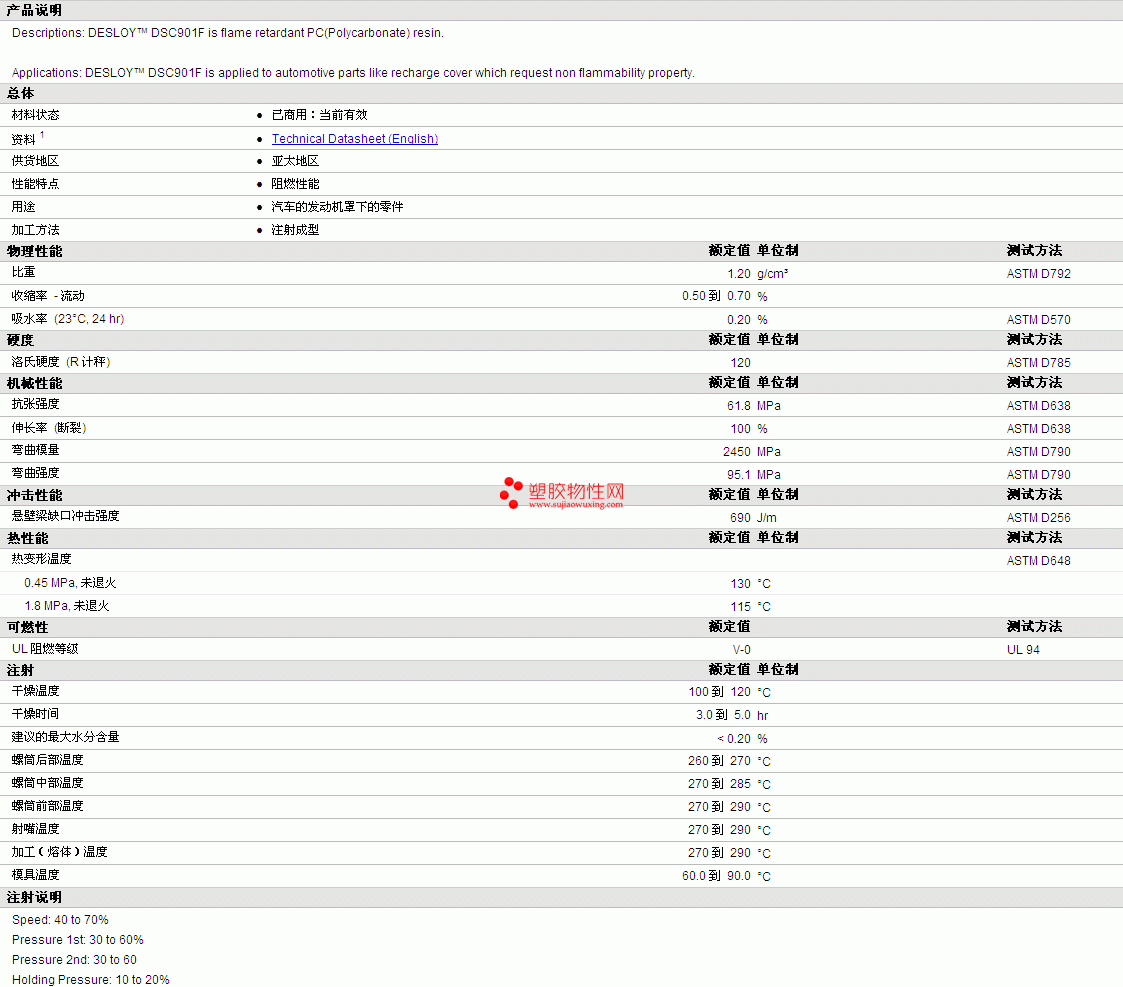Select the 阻燃性能 feature value

point(295,184)
